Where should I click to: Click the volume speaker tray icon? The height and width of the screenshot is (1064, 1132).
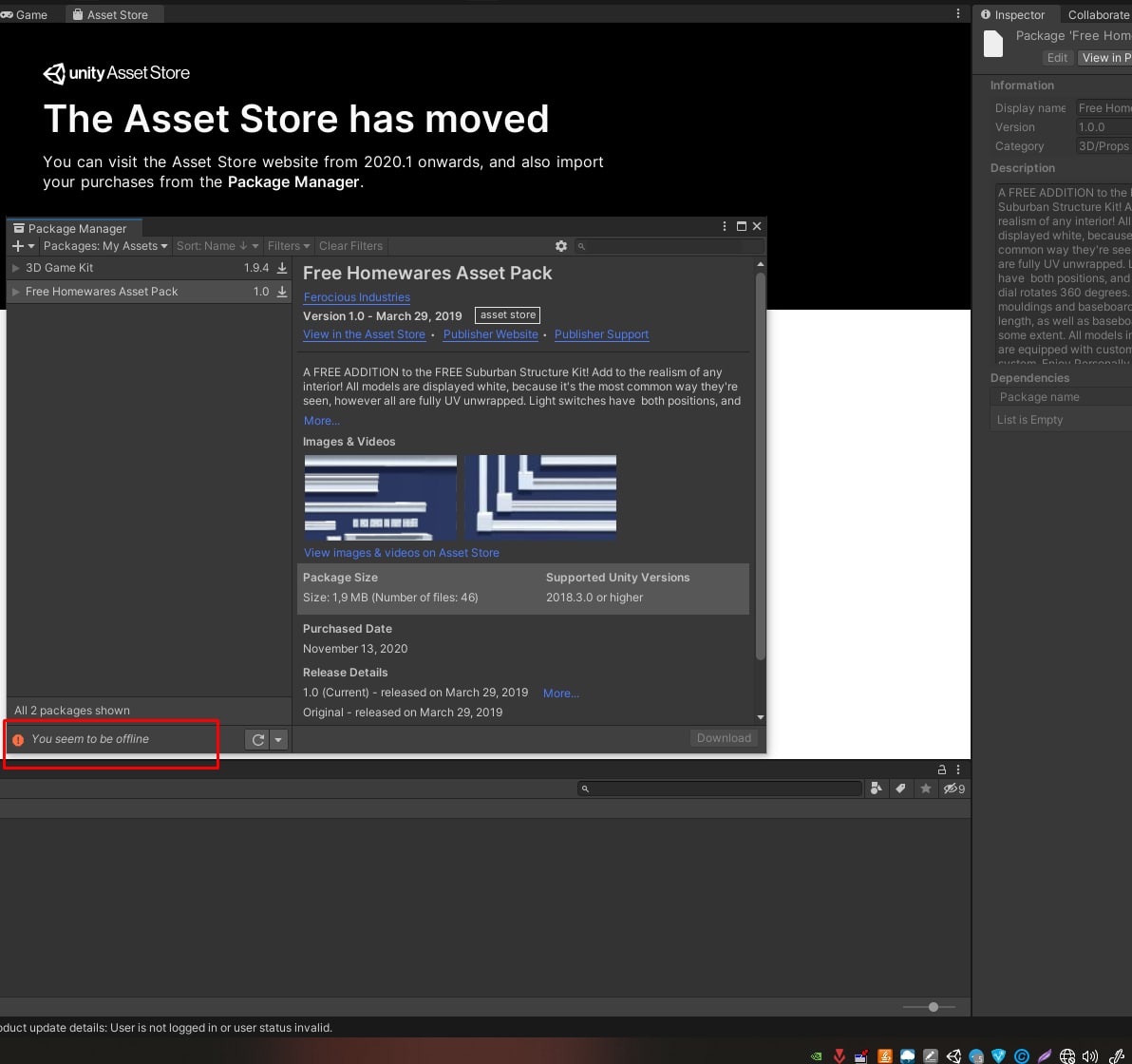pyautogui.click(x=1089, y=1056)
